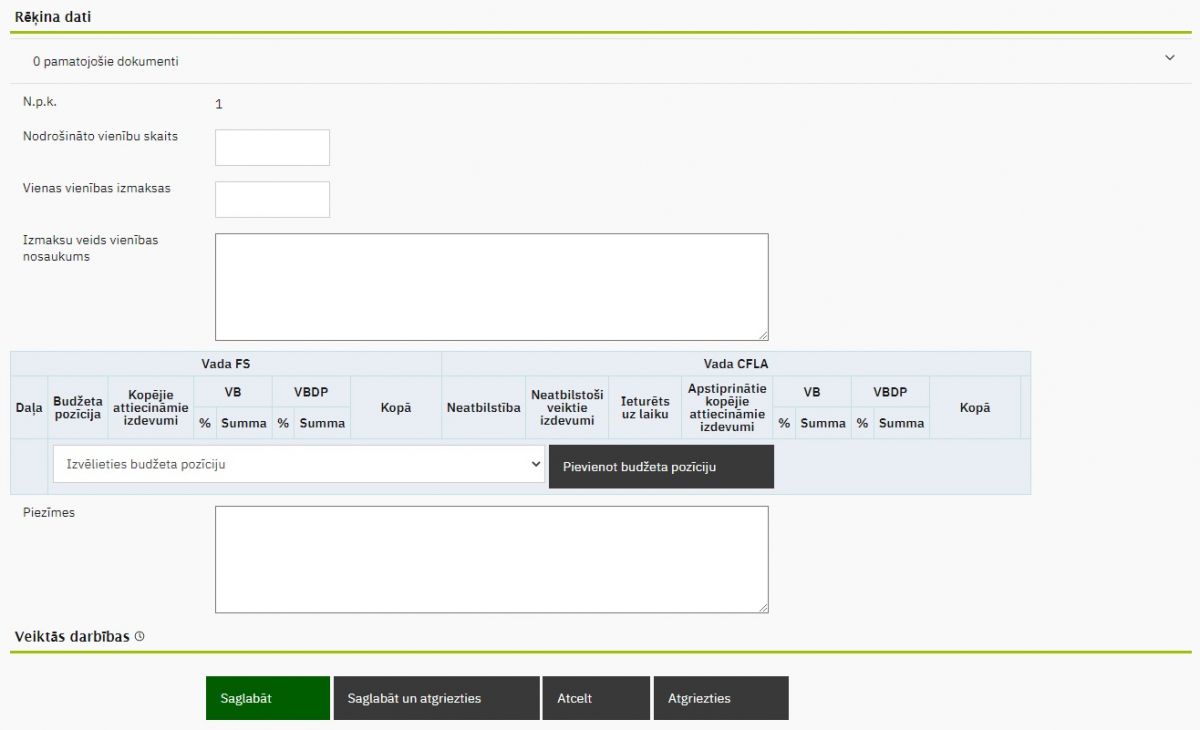Save the form with Saglabāt
The image size is (1200, 730).
(x=267, y=698)
